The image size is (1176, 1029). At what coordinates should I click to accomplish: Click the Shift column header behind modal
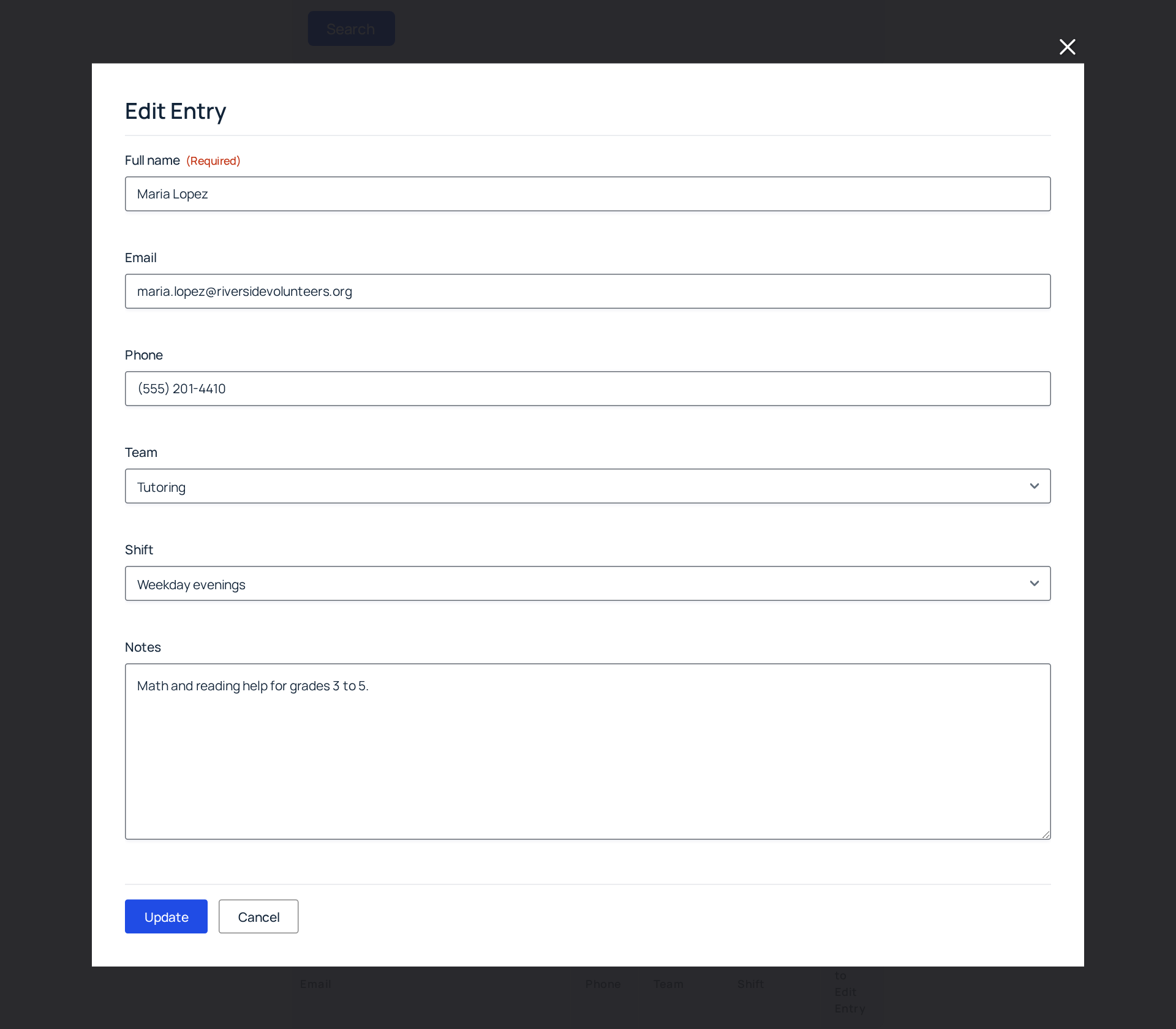(750, 984)
